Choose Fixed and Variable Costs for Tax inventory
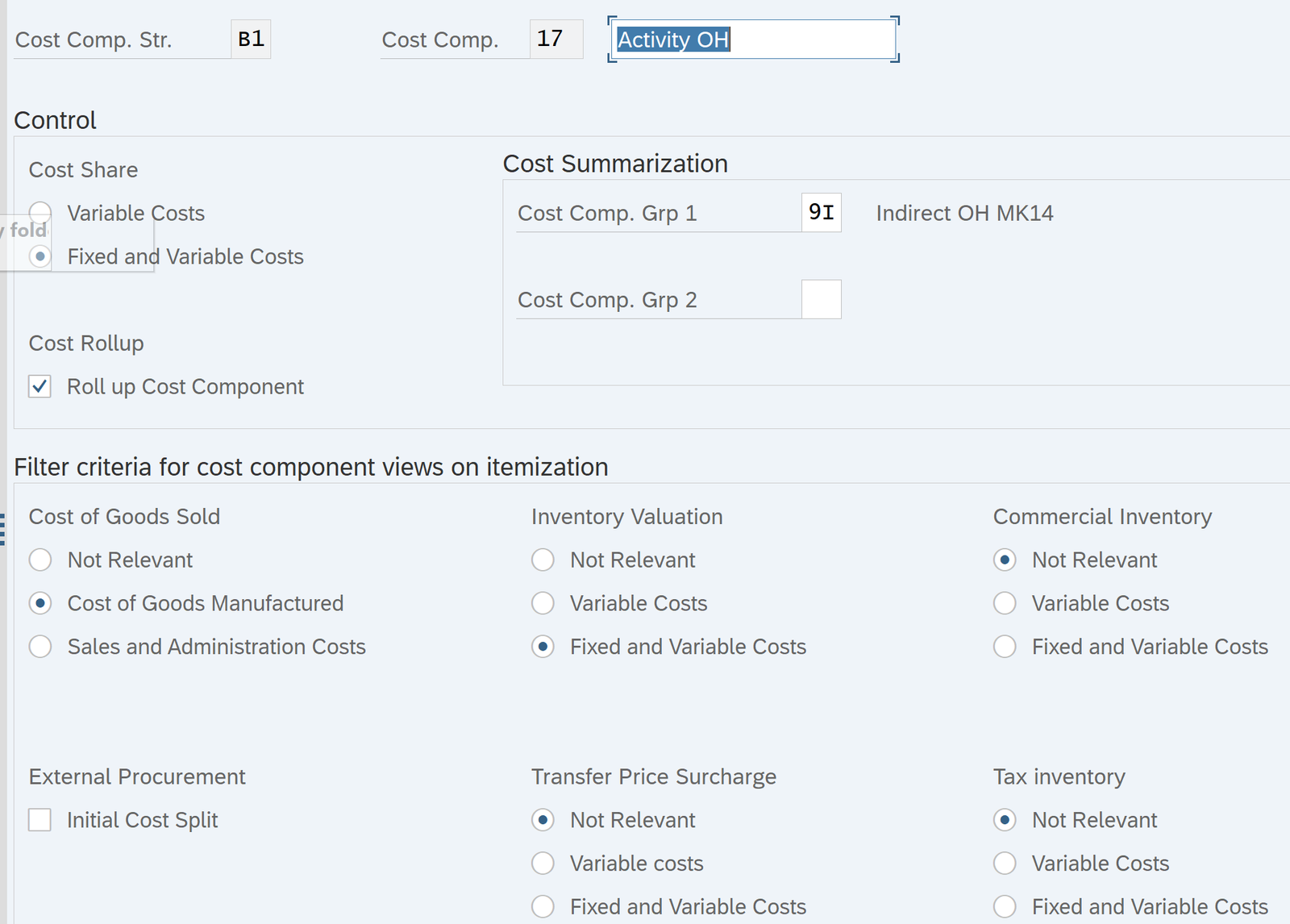 pos(1005,907)
